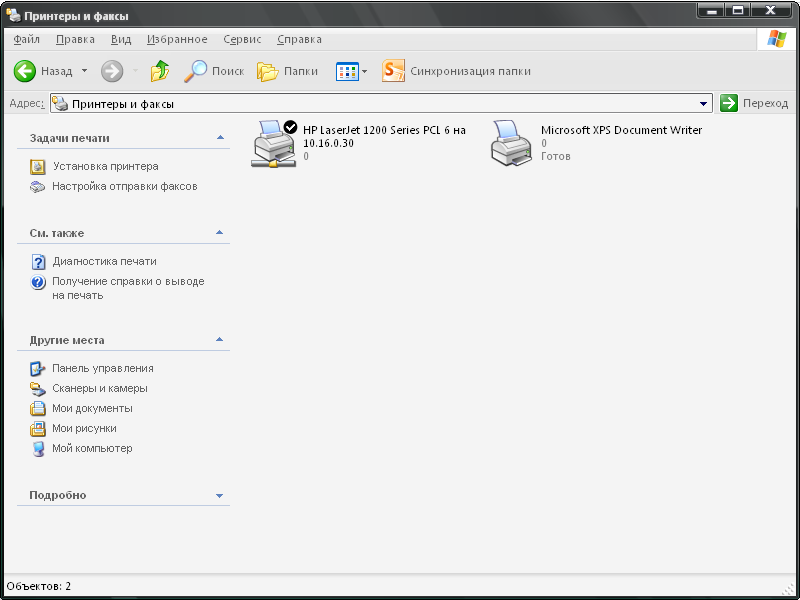800x600 pixels.
Task: Open the Forward button history dropdown
Action: [135, 71]
